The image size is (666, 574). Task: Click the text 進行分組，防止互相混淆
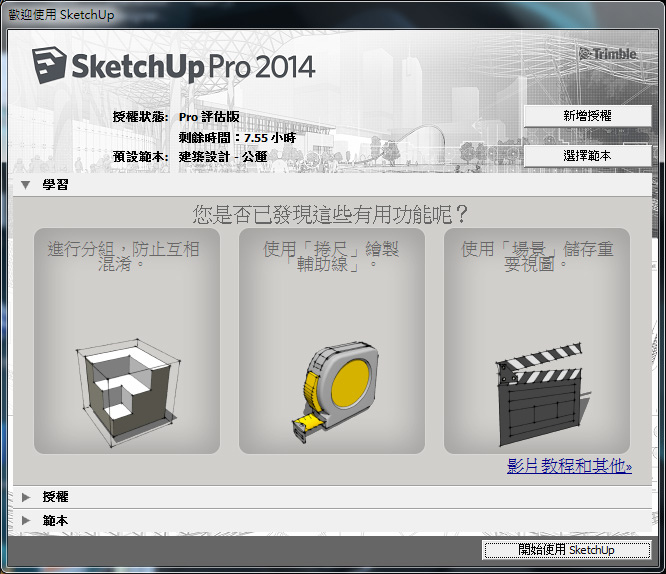(123, 256)
